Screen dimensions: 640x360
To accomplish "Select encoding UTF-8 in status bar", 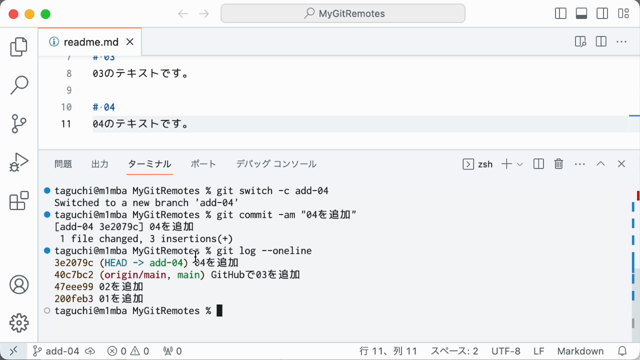I will (x=506, y=351).
